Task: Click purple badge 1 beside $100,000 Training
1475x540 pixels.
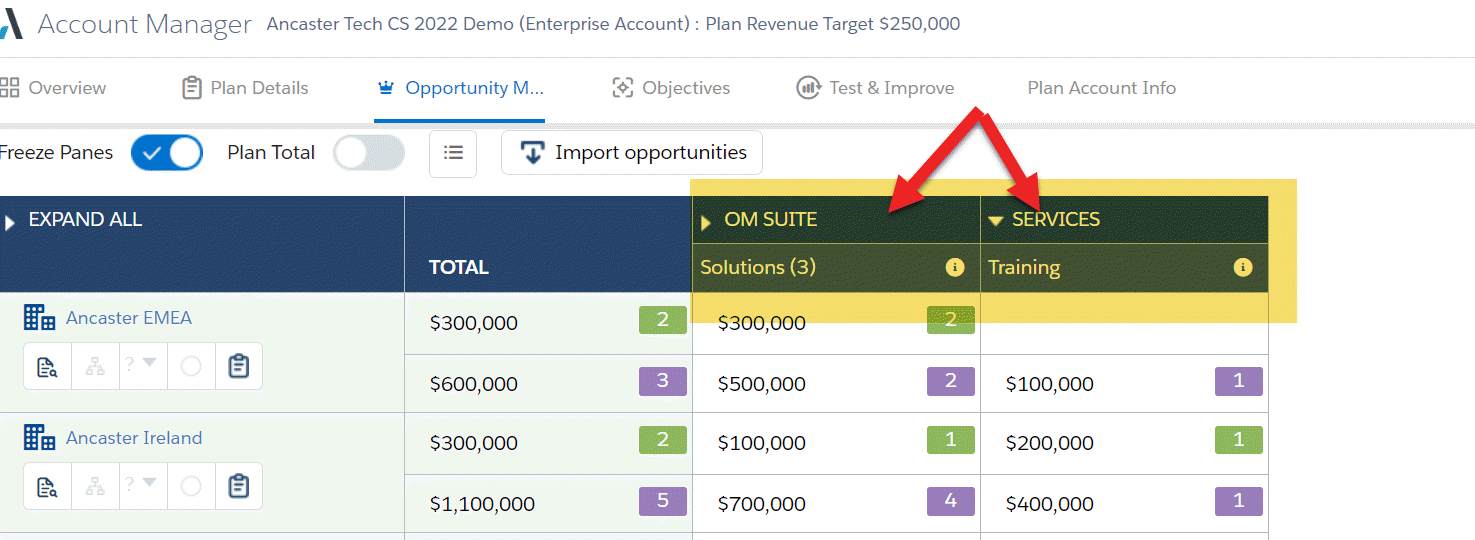Action: click(1239, 381)
